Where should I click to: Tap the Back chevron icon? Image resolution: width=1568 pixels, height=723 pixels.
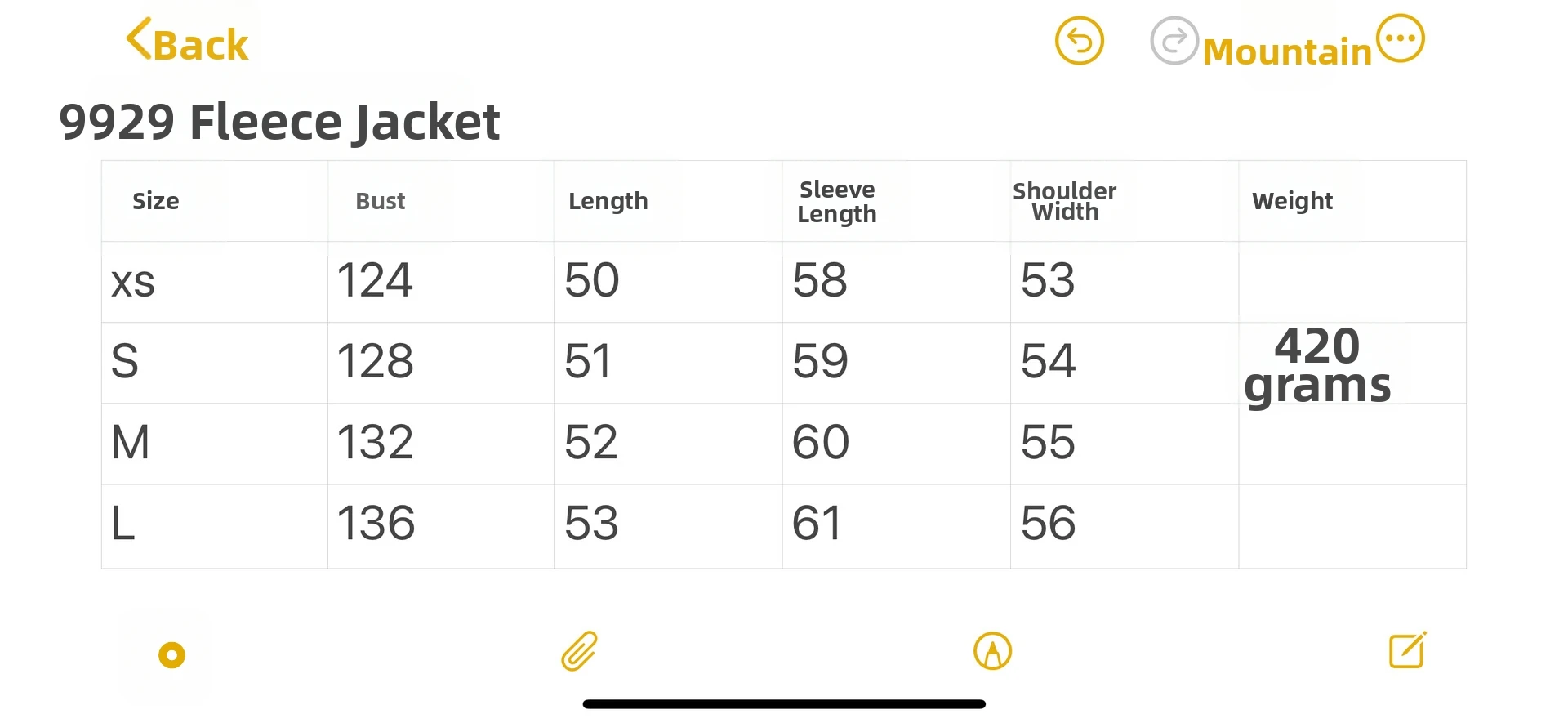[x=139, y=39]
